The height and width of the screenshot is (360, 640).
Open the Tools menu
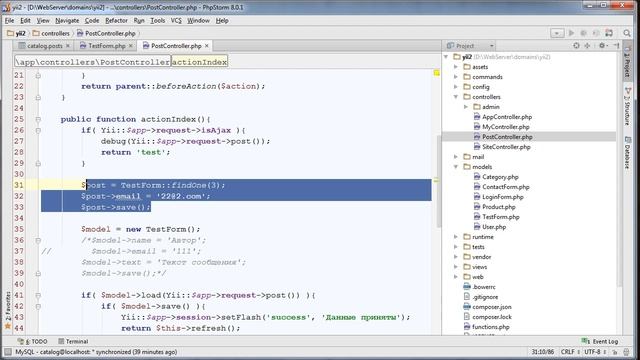click(x=158, y=20)
